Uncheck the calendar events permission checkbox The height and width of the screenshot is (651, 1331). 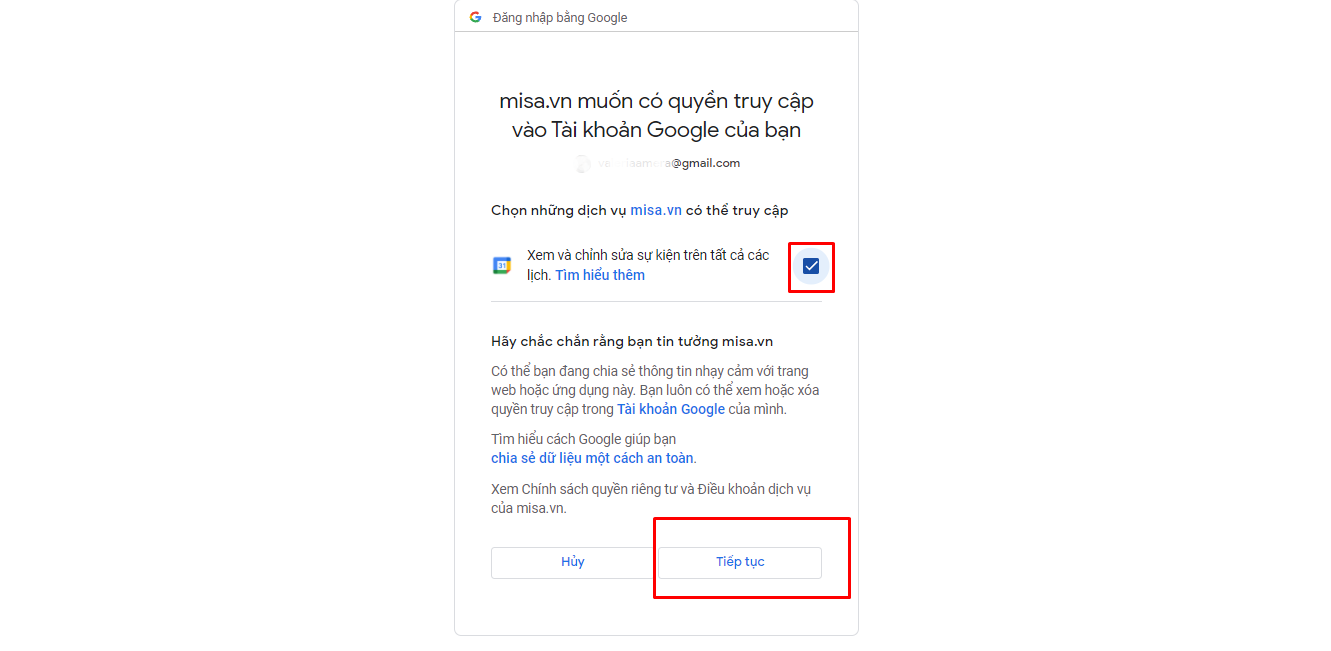811,266
